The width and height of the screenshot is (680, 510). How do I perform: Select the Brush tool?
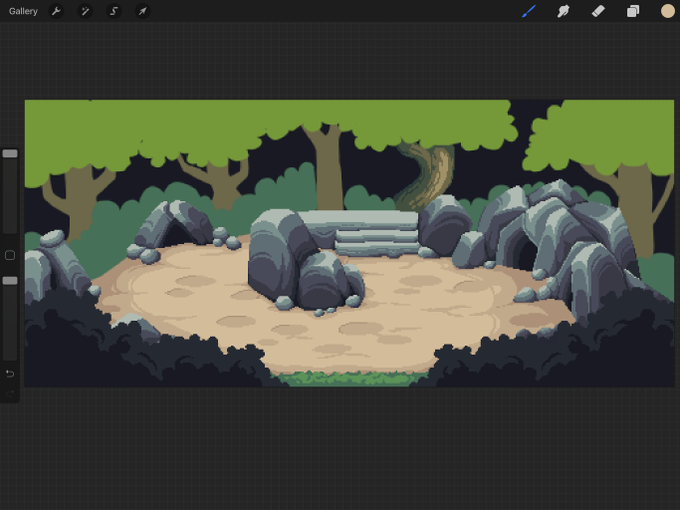point(529,11)
